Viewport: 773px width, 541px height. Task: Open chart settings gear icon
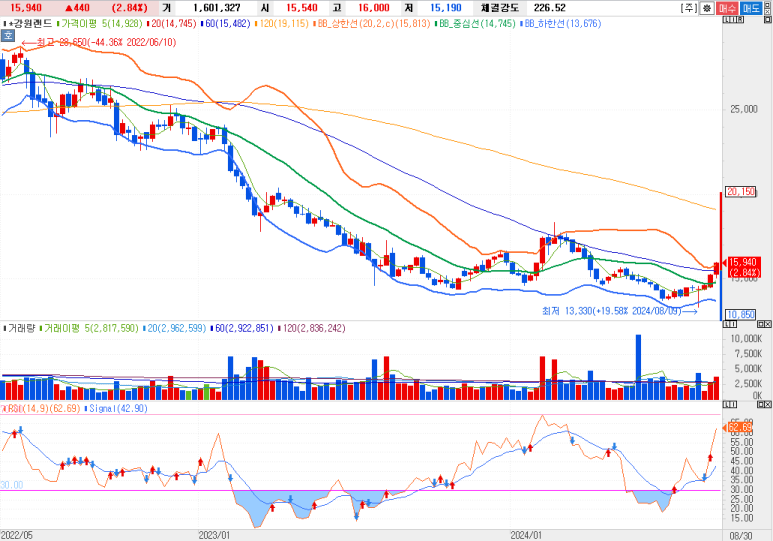(x=707, y=8)
